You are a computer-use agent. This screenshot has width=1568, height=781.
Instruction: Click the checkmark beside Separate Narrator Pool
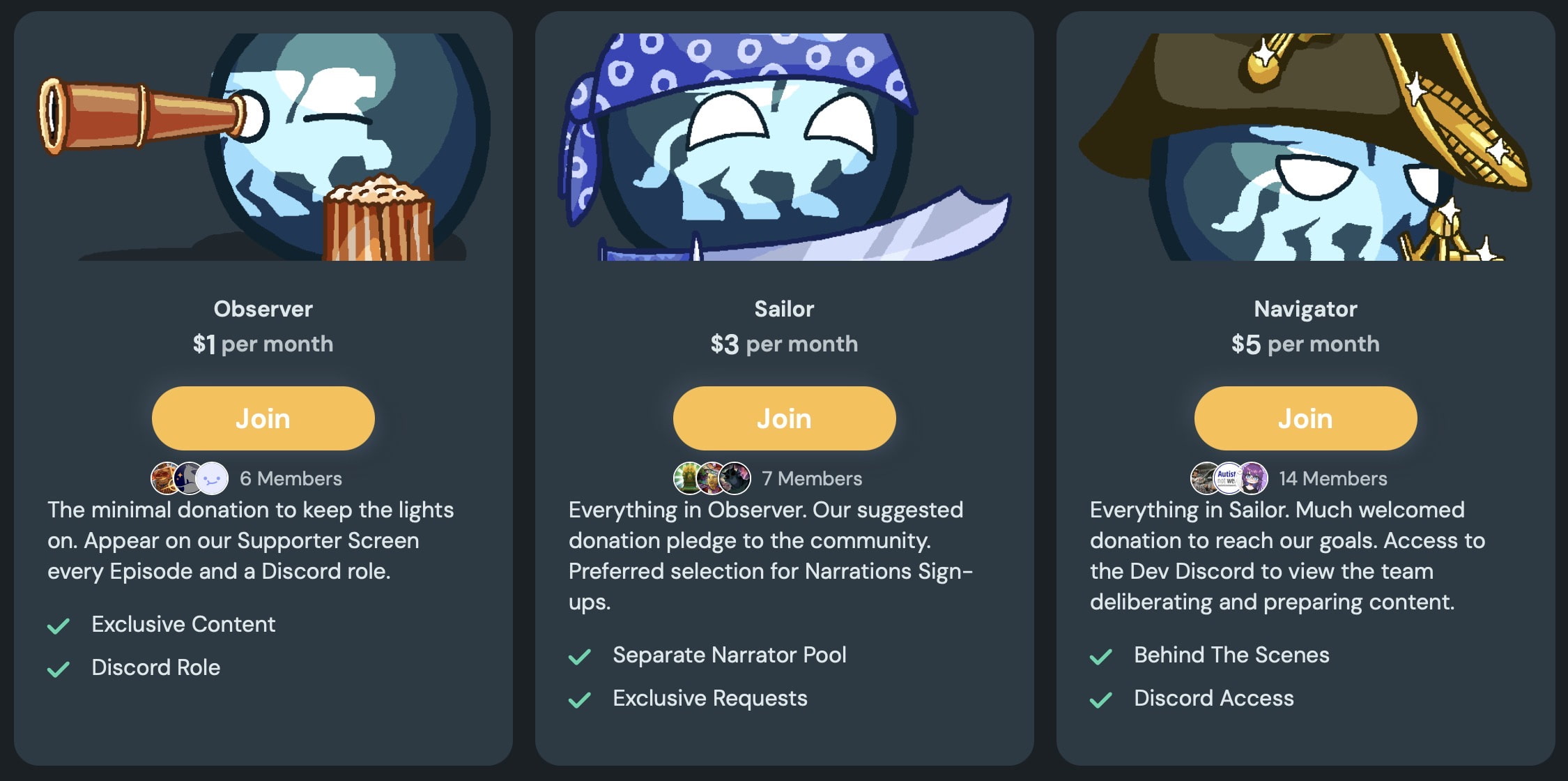[x=580, y=655]
